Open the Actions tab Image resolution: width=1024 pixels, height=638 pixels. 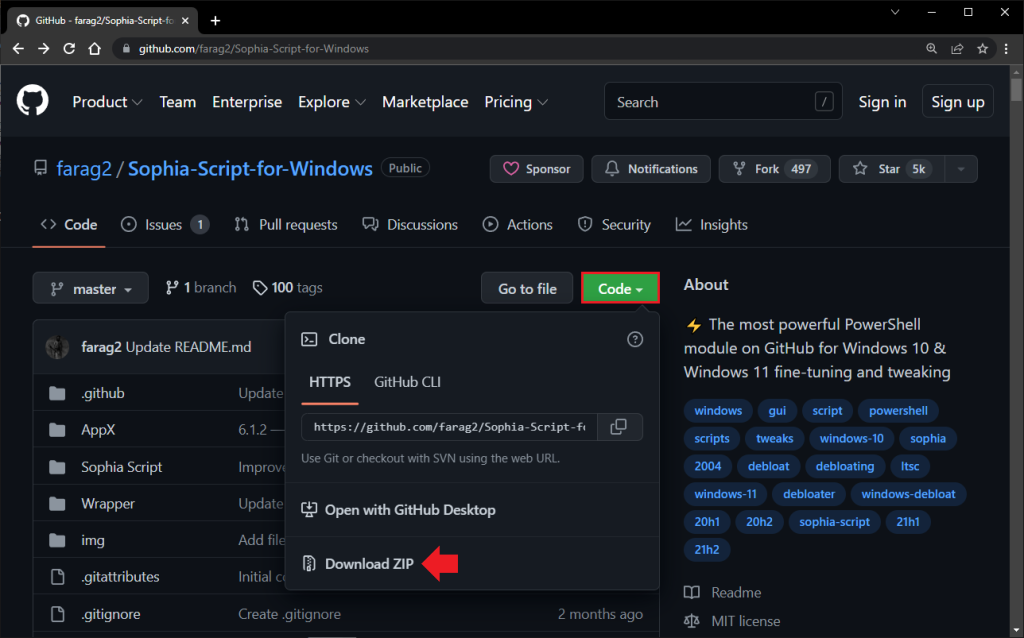(517, 225)
